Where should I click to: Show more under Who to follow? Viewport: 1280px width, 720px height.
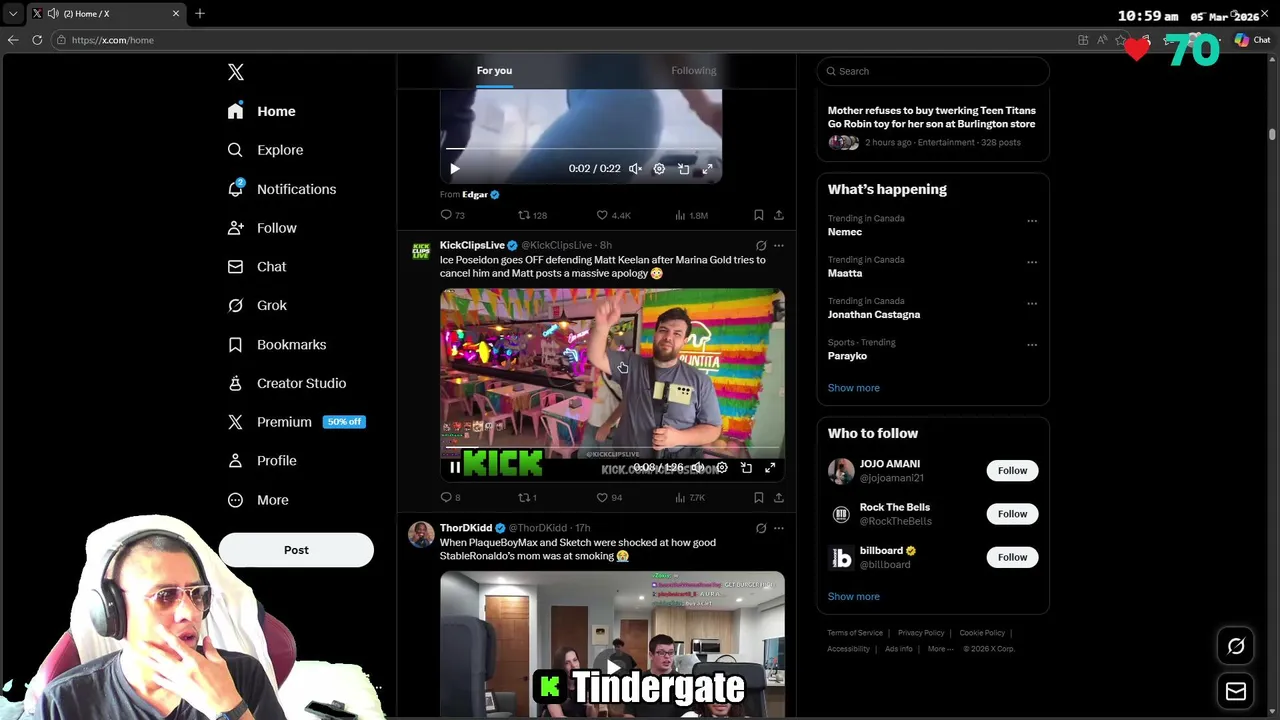pyautogui.click(x=853, y=597)
